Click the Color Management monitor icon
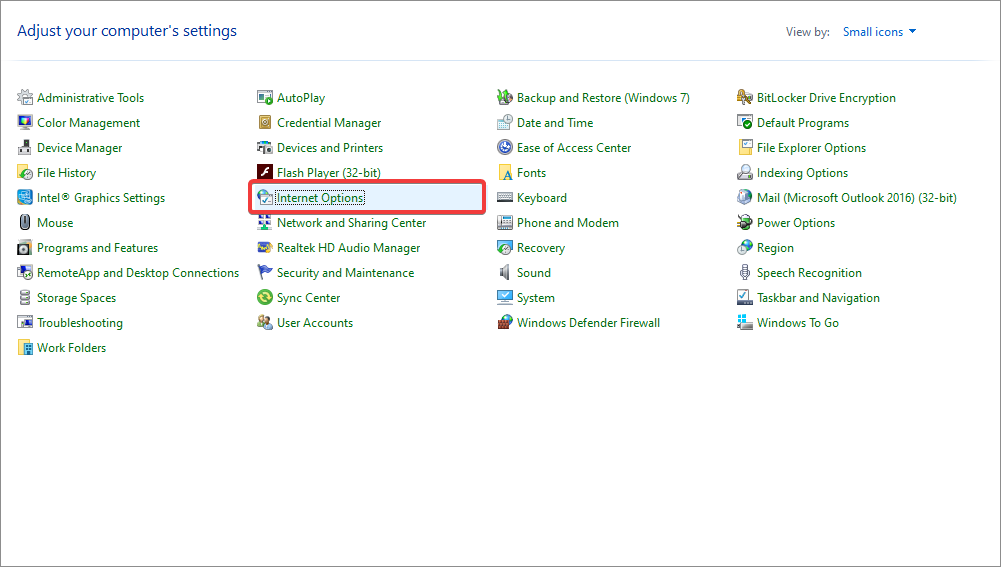1001x567 pixels. coord(25,122)
